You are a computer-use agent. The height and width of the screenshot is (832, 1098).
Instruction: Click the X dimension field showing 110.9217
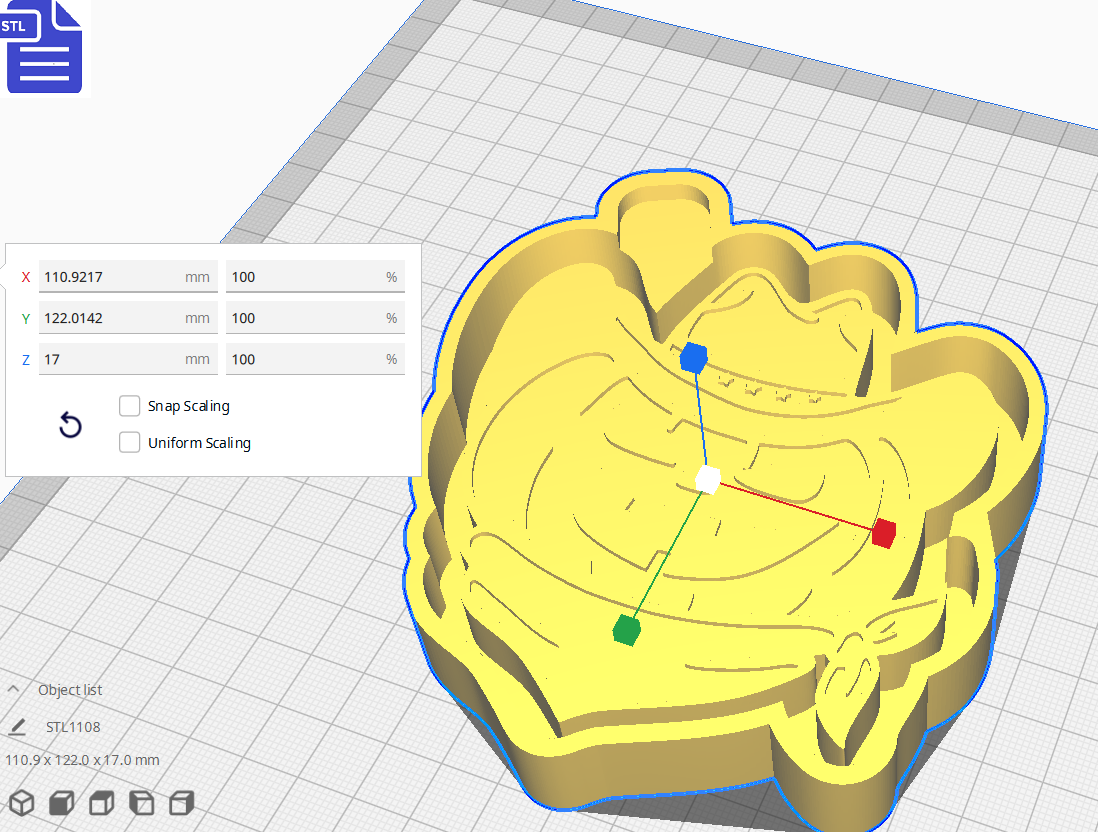point(128,277)
